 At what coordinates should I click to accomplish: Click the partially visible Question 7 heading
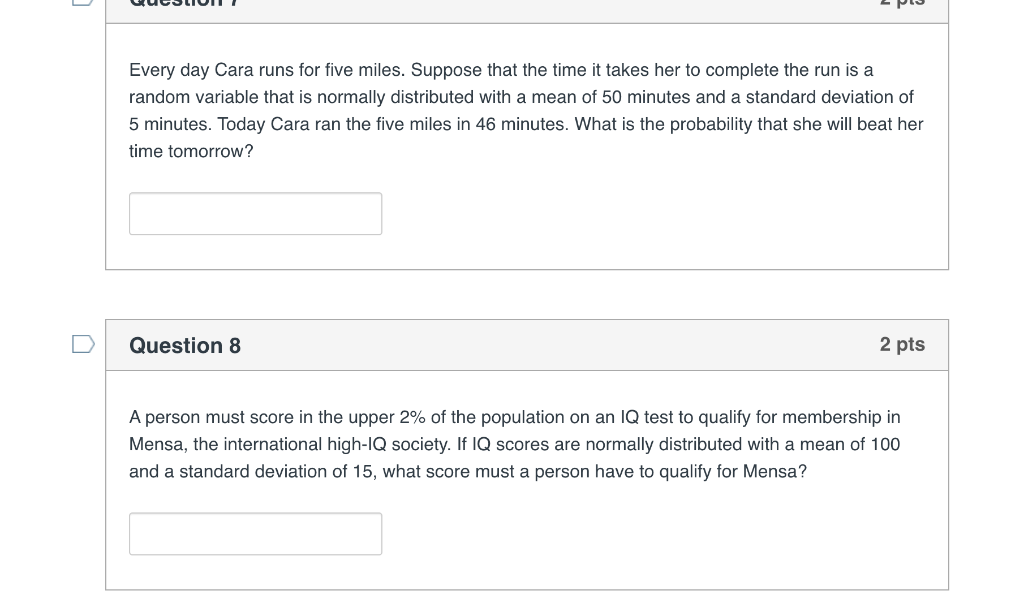pyautogui.click(x=185, y=3)
